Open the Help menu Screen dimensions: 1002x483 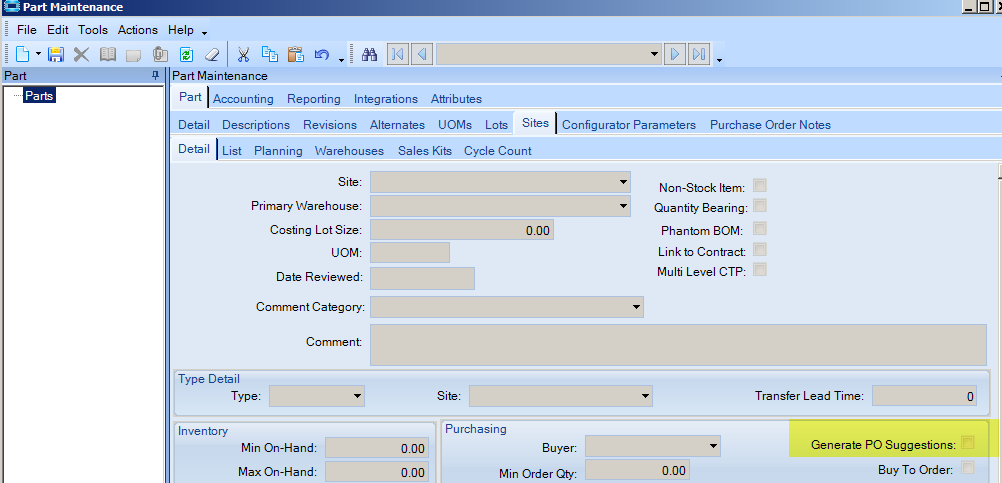coord(181,30)
